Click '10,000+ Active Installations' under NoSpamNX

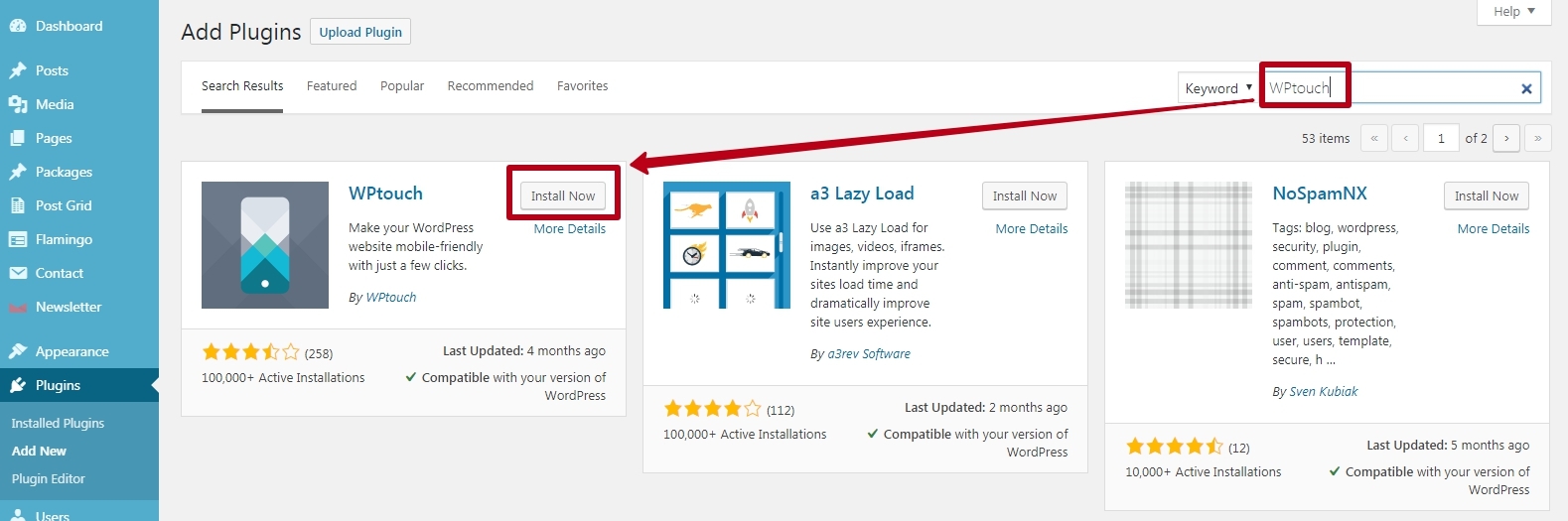point(1204,472)
